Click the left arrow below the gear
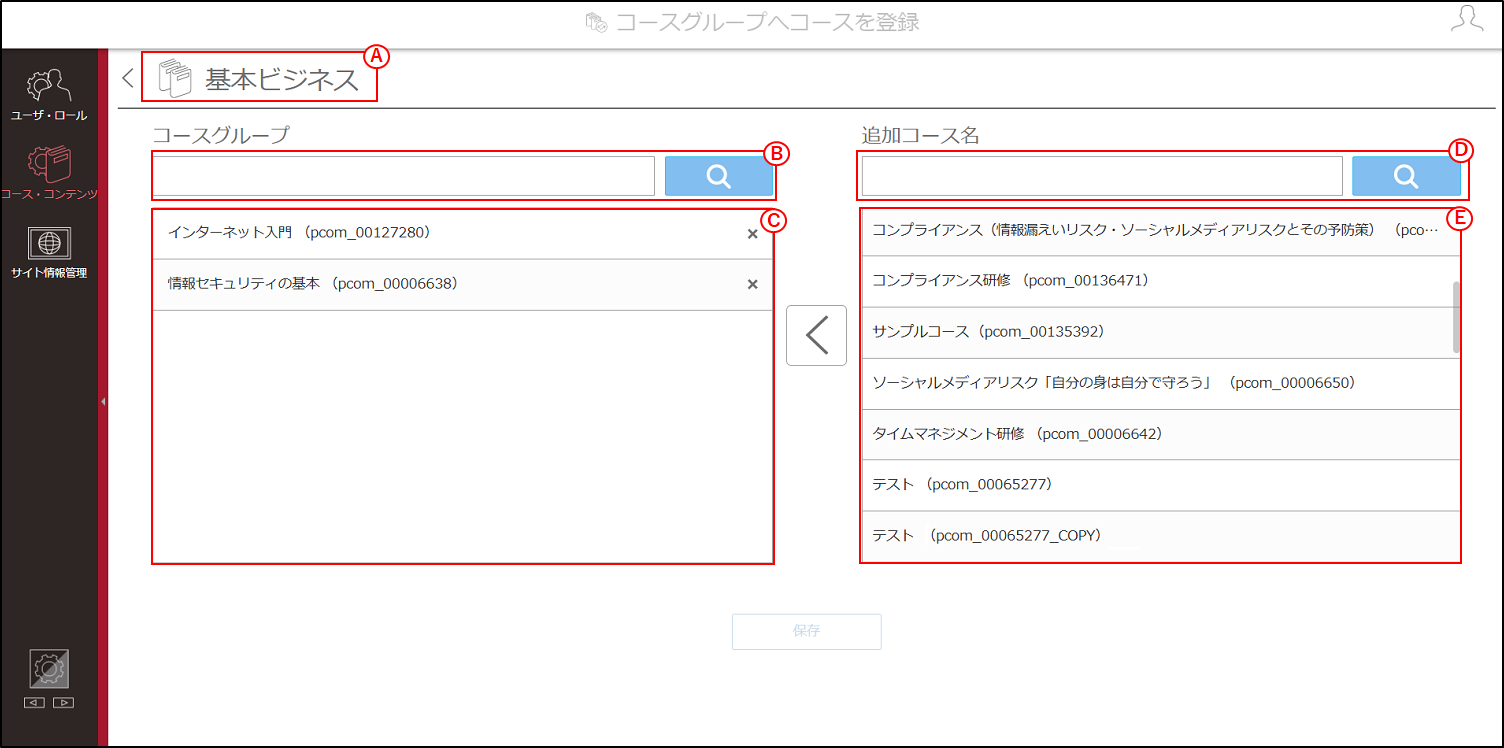Viewport: 1504px width, 748px height. 35,703
